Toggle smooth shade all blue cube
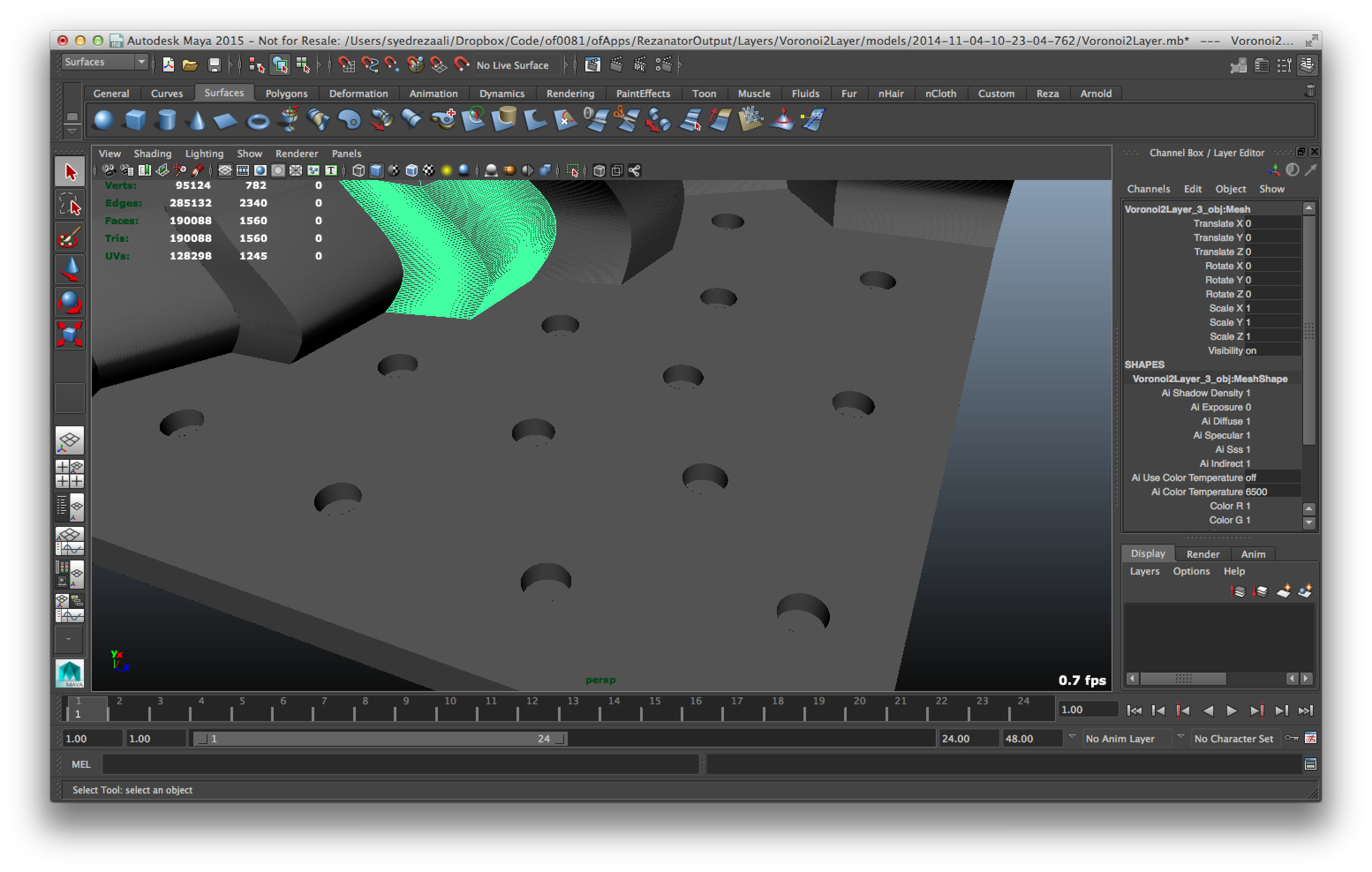Image resolution: width=1372 pixels, height=872 pixels. (x=376, y=170)
